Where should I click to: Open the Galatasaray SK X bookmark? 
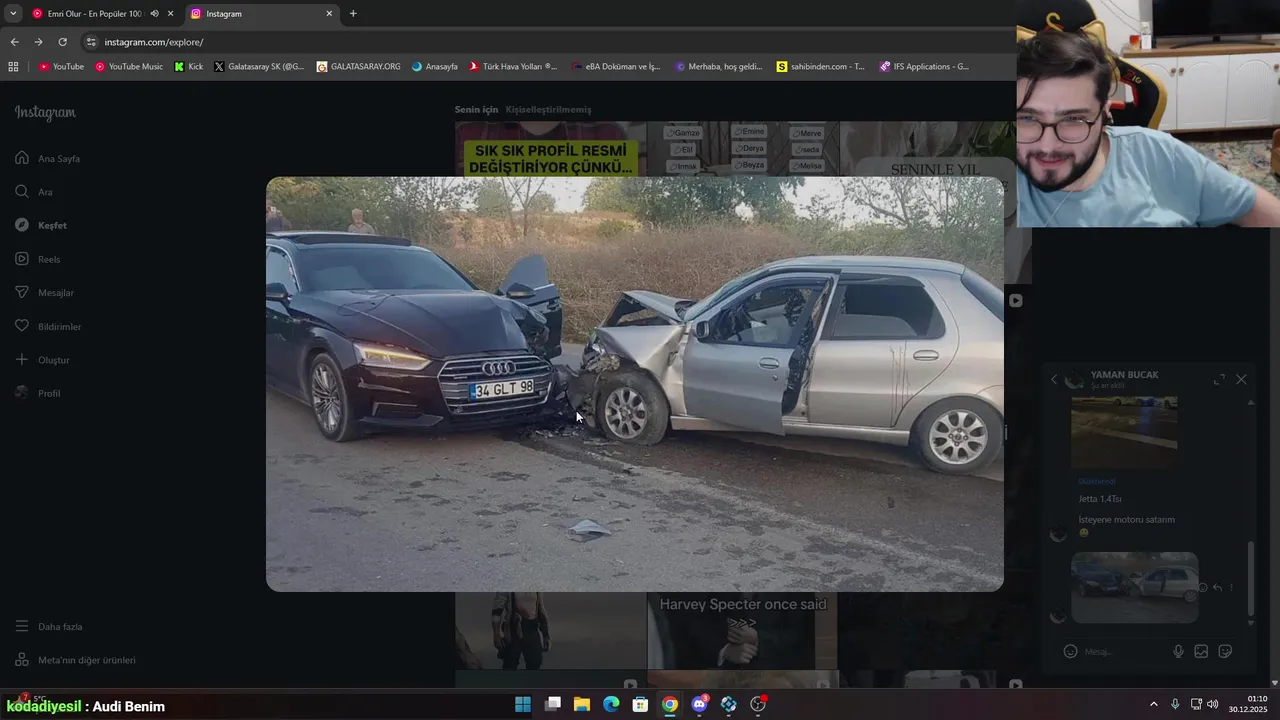(x=259, y=67)
